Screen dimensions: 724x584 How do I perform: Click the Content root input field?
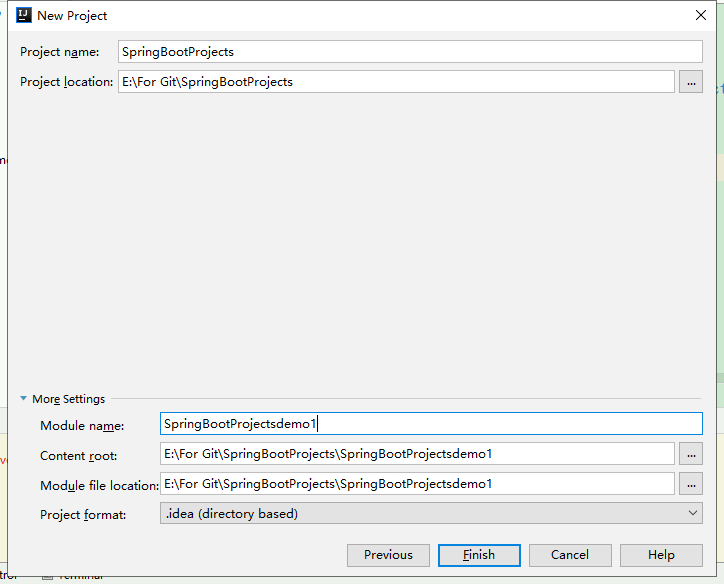tap(417, 454)
